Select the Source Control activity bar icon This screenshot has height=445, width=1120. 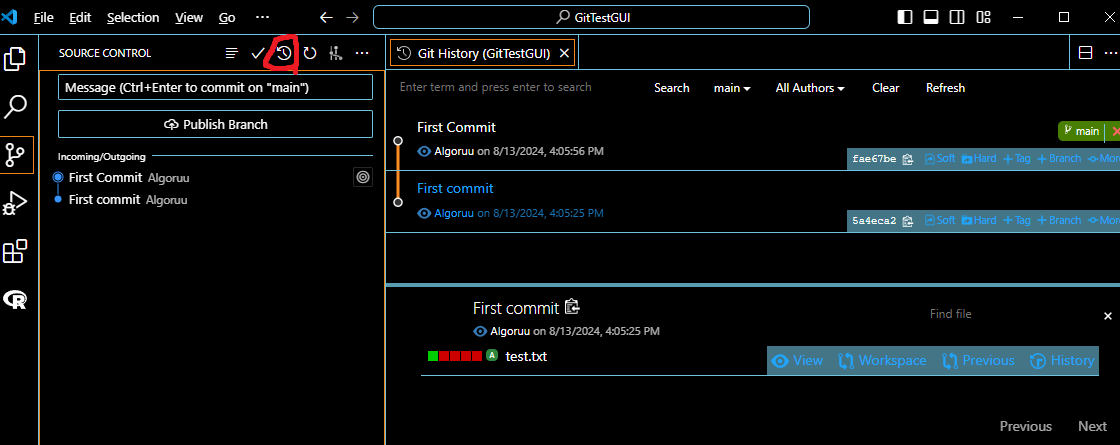coord(16,155)
